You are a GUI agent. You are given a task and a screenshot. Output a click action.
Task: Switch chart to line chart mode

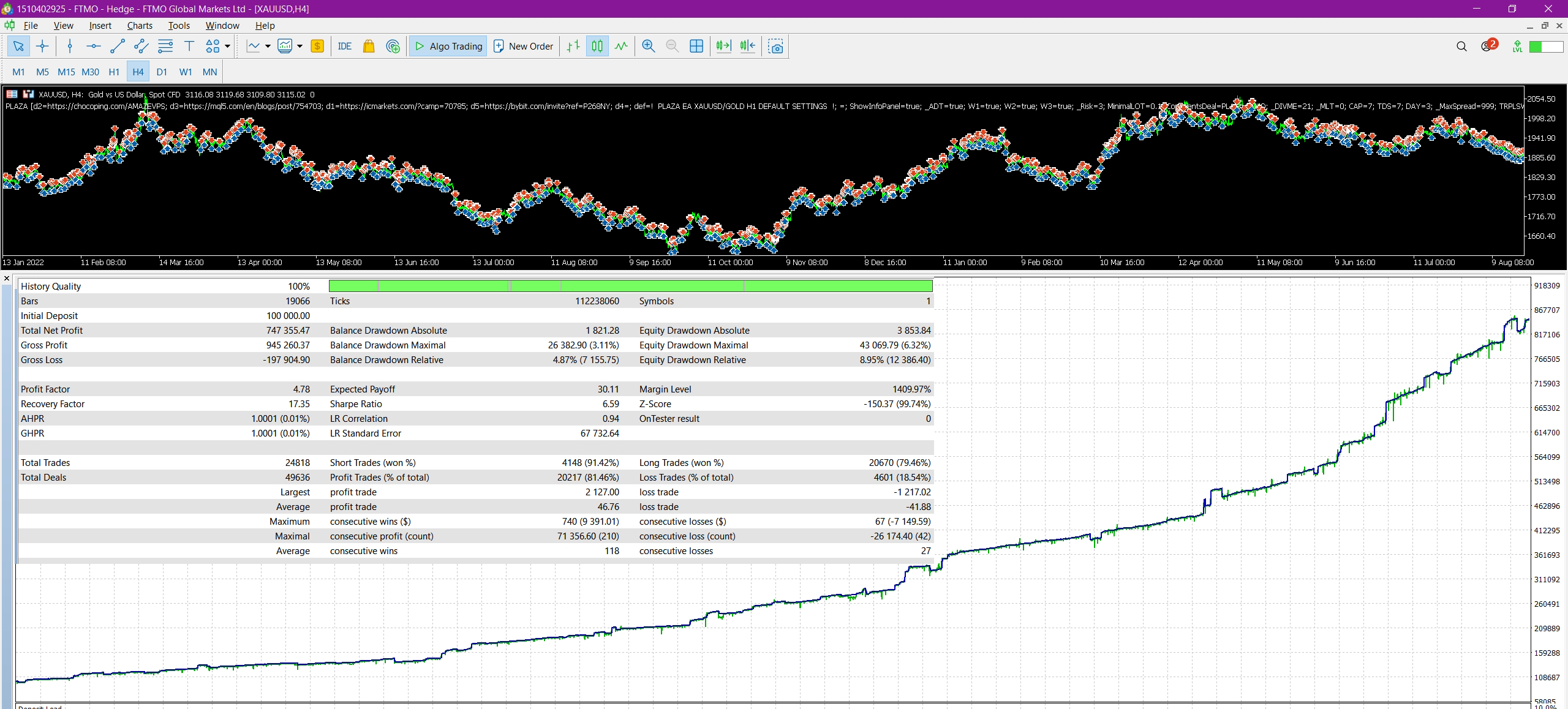click(x=621, y=46)
